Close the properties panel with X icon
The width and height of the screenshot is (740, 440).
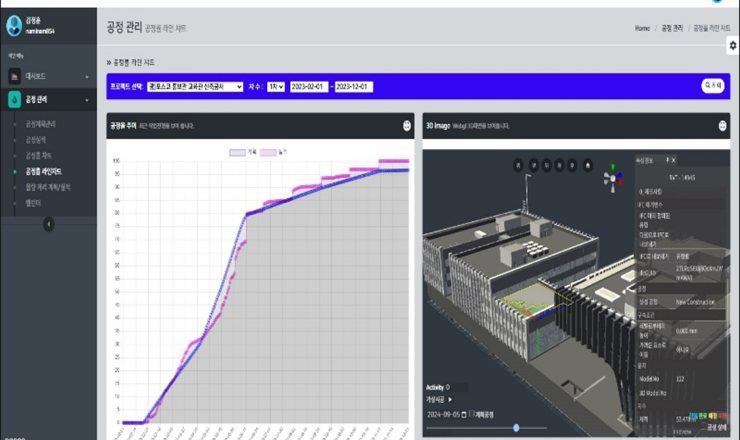click(x=673, y=159)
